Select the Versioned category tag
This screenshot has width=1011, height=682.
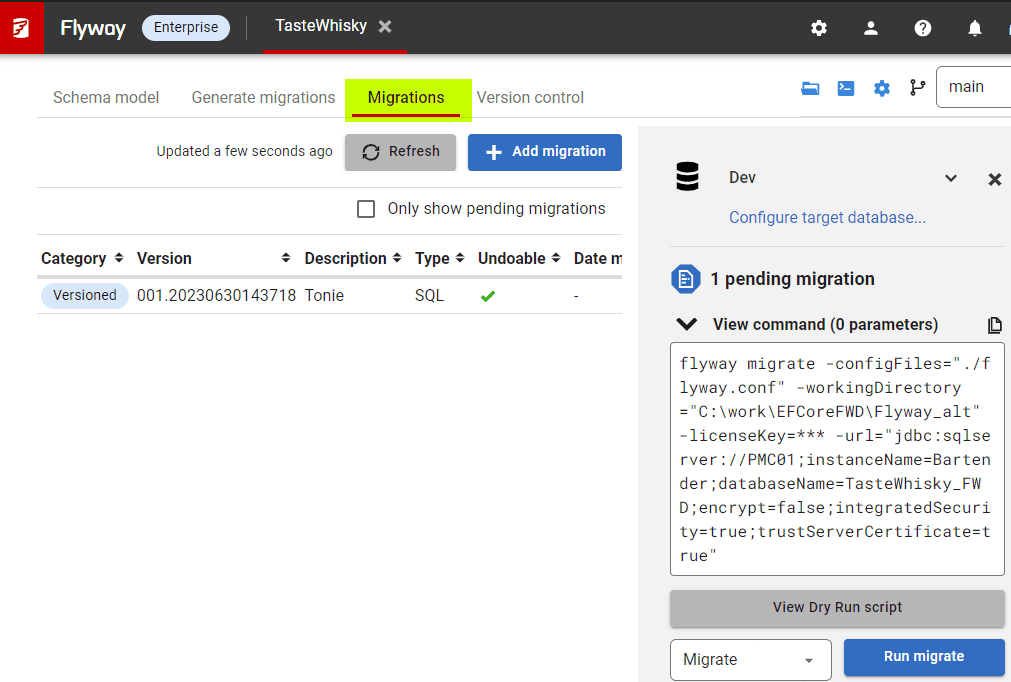[x=84, y=295]
